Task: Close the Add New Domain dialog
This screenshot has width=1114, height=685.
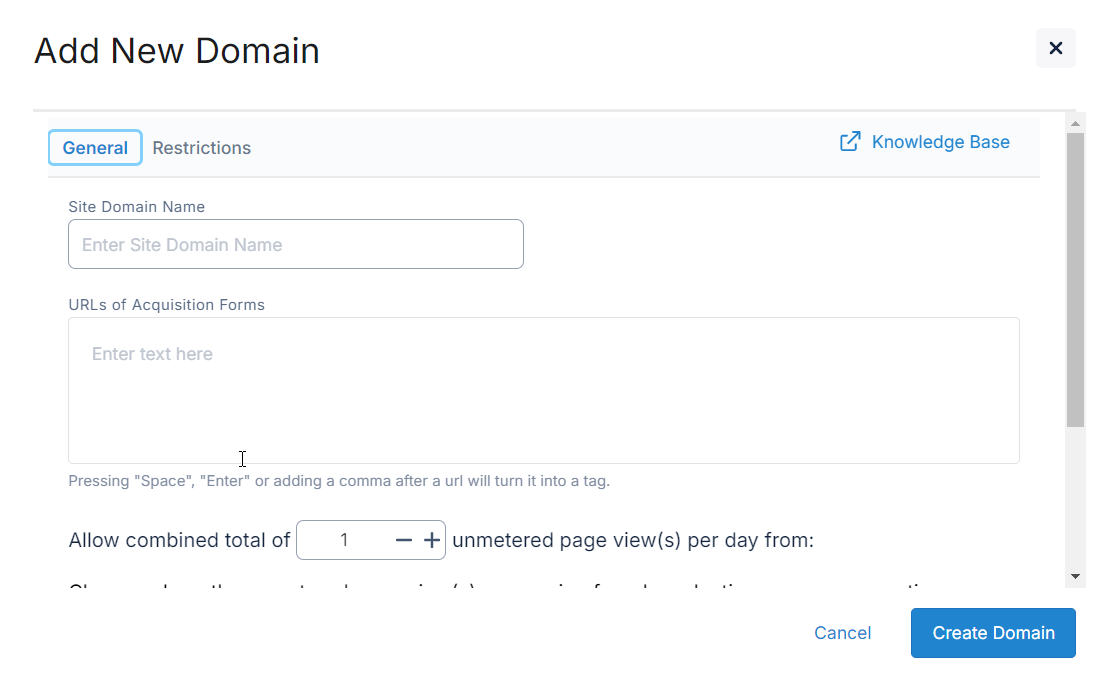Action: coord(1055,48)
